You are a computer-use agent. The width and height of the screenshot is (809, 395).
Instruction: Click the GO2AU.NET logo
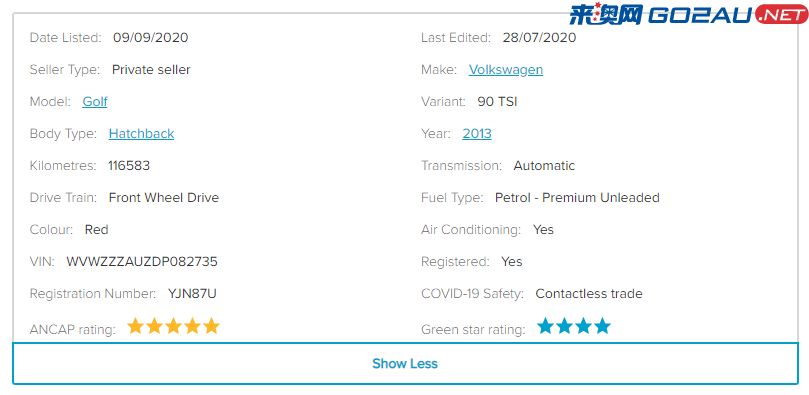(688, 14)
